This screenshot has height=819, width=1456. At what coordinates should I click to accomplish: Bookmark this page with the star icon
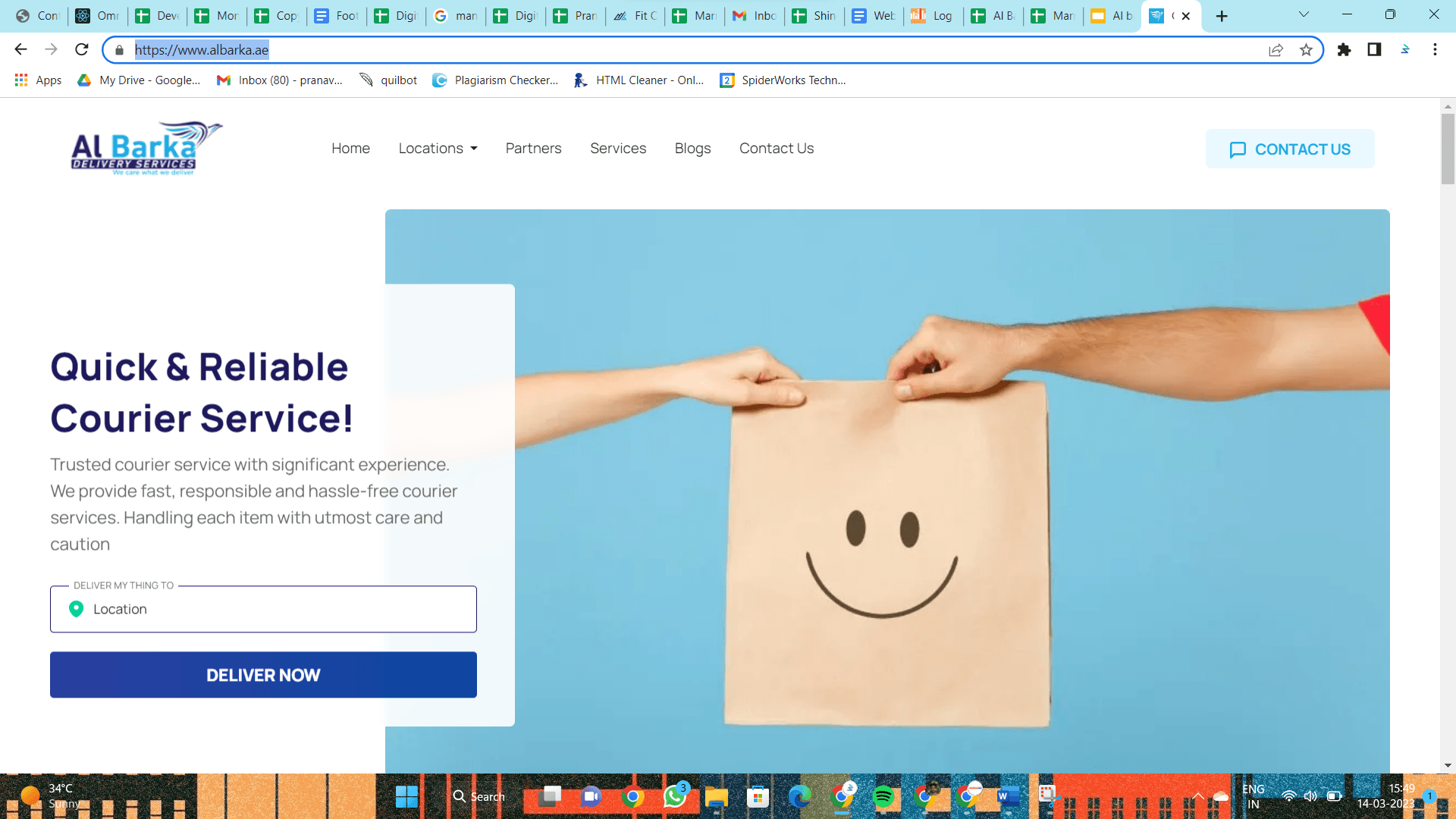(1306, 50)
